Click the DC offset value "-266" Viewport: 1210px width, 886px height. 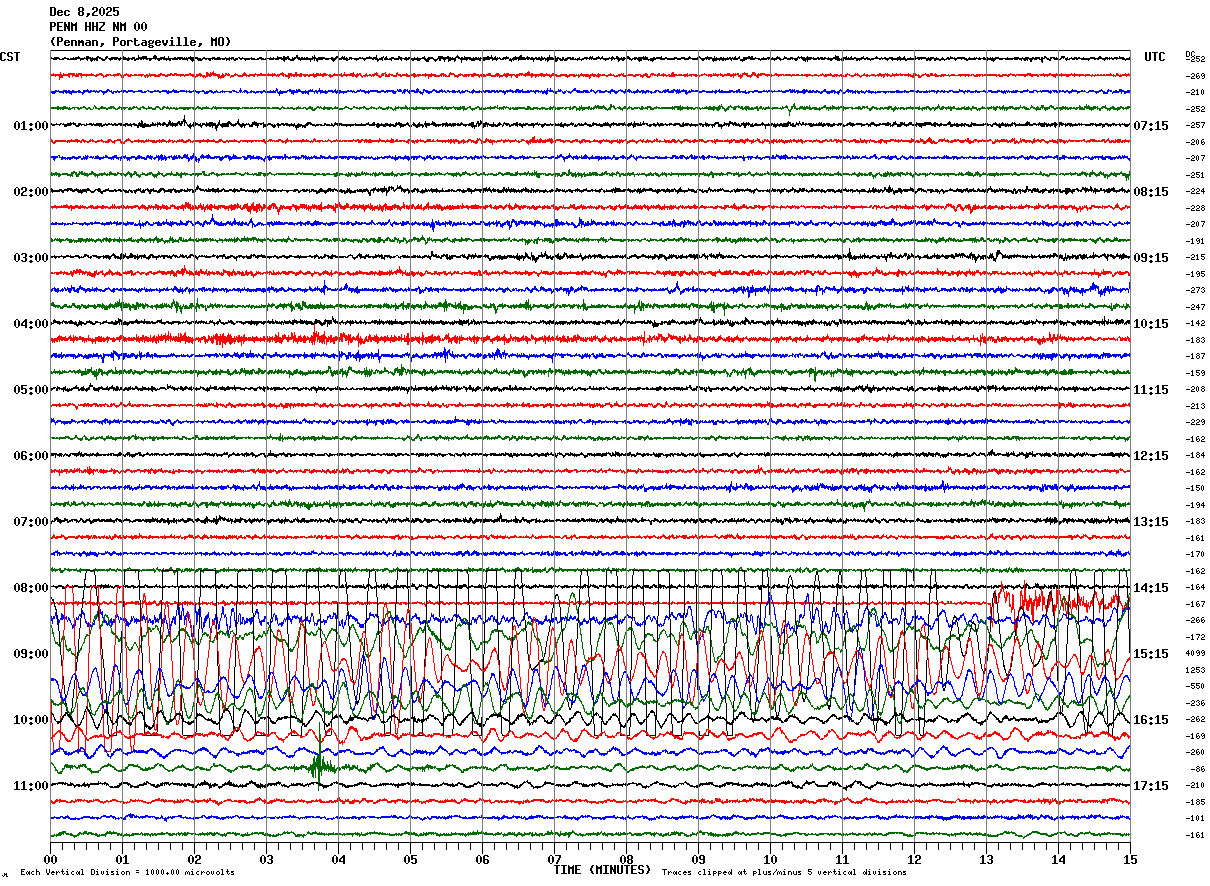coord(1195,621)
